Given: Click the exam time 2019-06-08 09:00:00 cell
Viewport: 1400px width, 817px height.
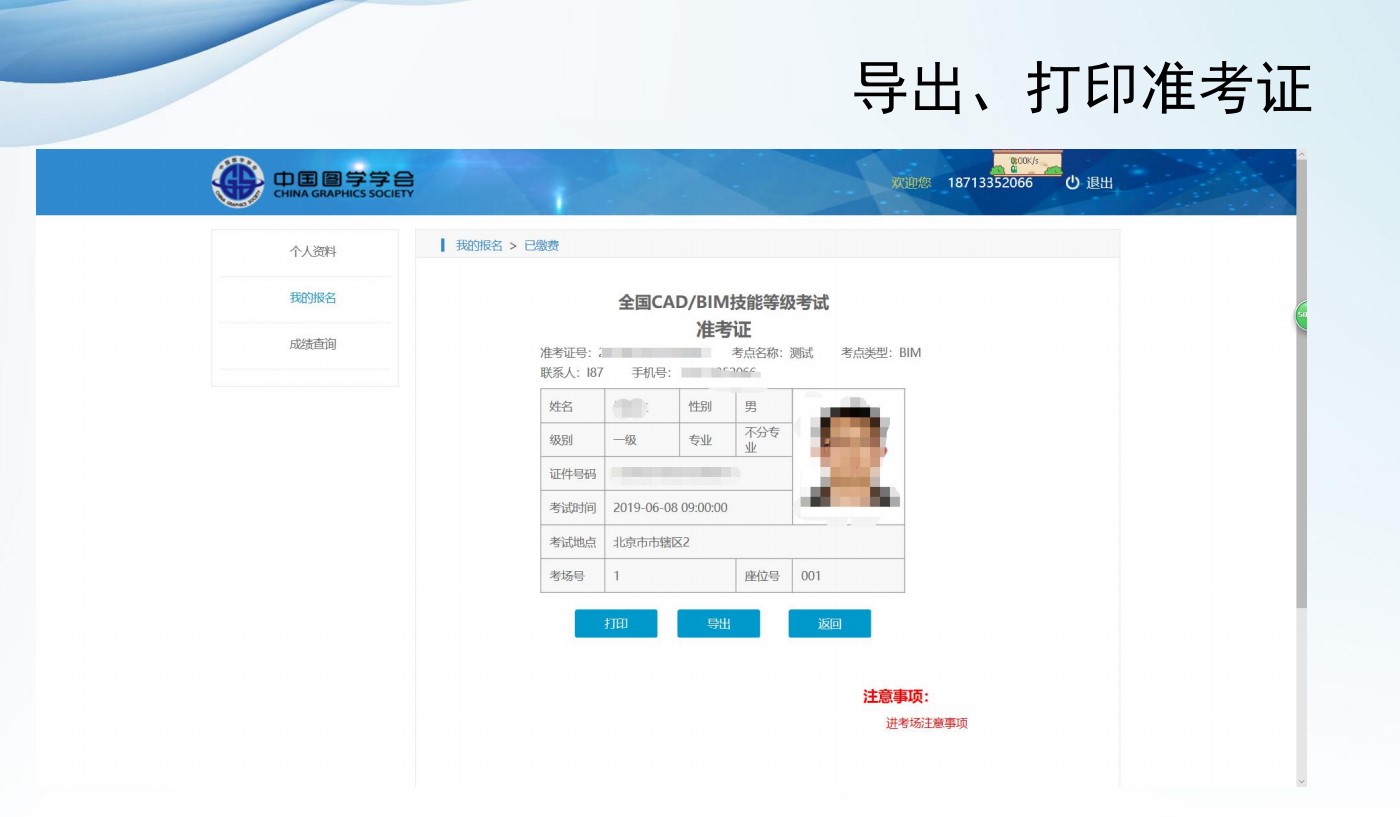Looking at the screenshot, I should (x=670, y=508).
